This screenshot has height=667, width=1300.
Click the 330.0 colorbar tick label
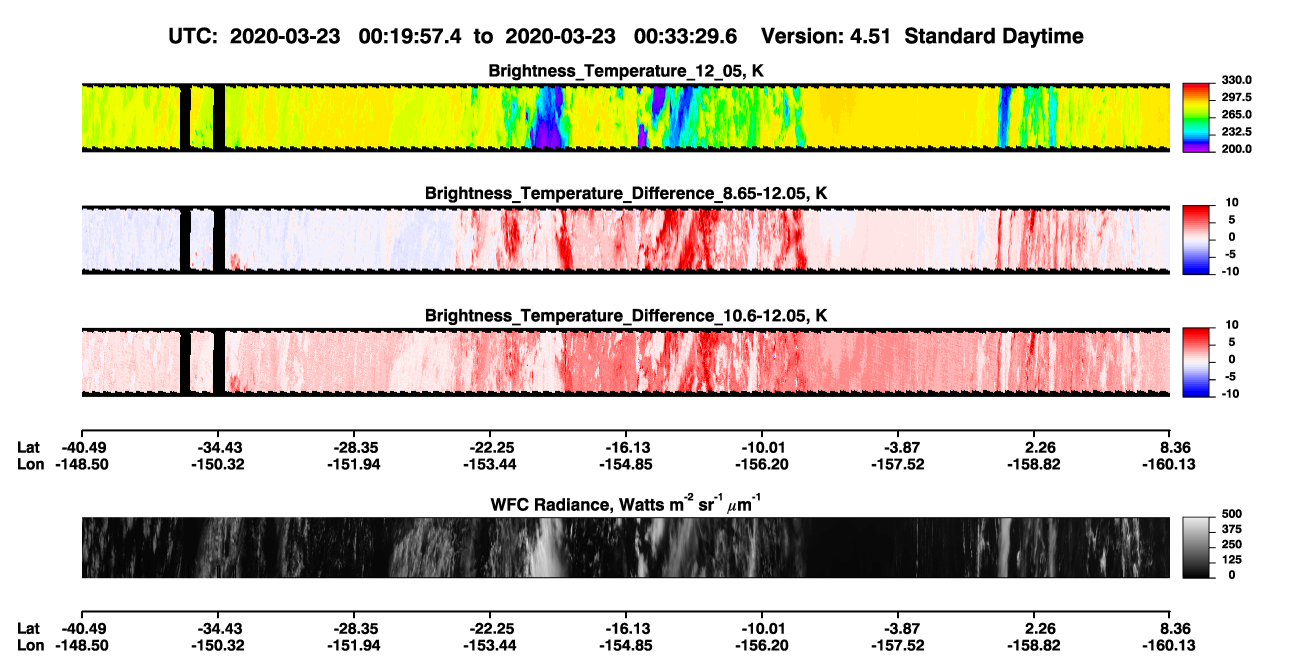(x=1235, y=80)
